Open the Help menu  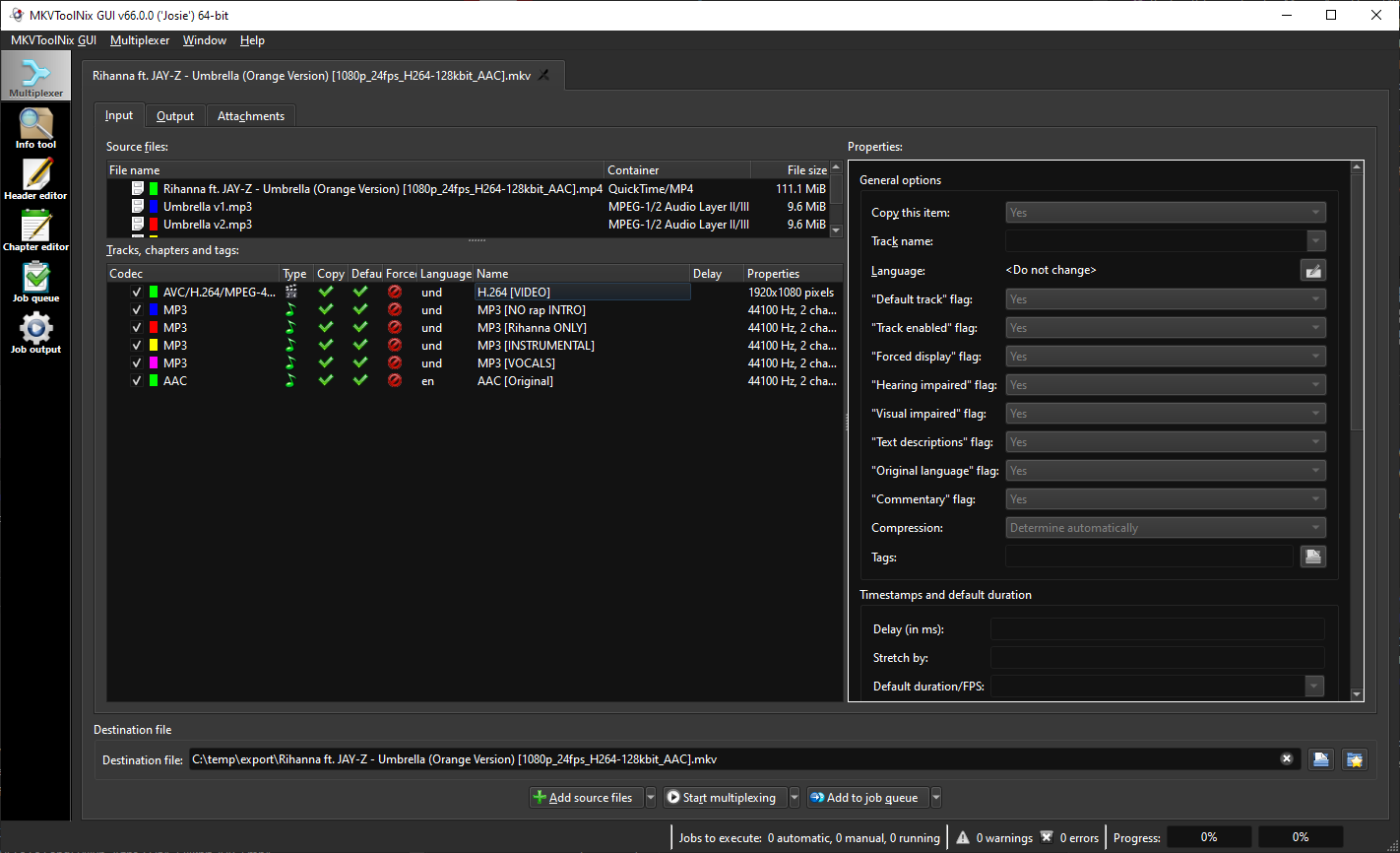click(x=252, y=40)
